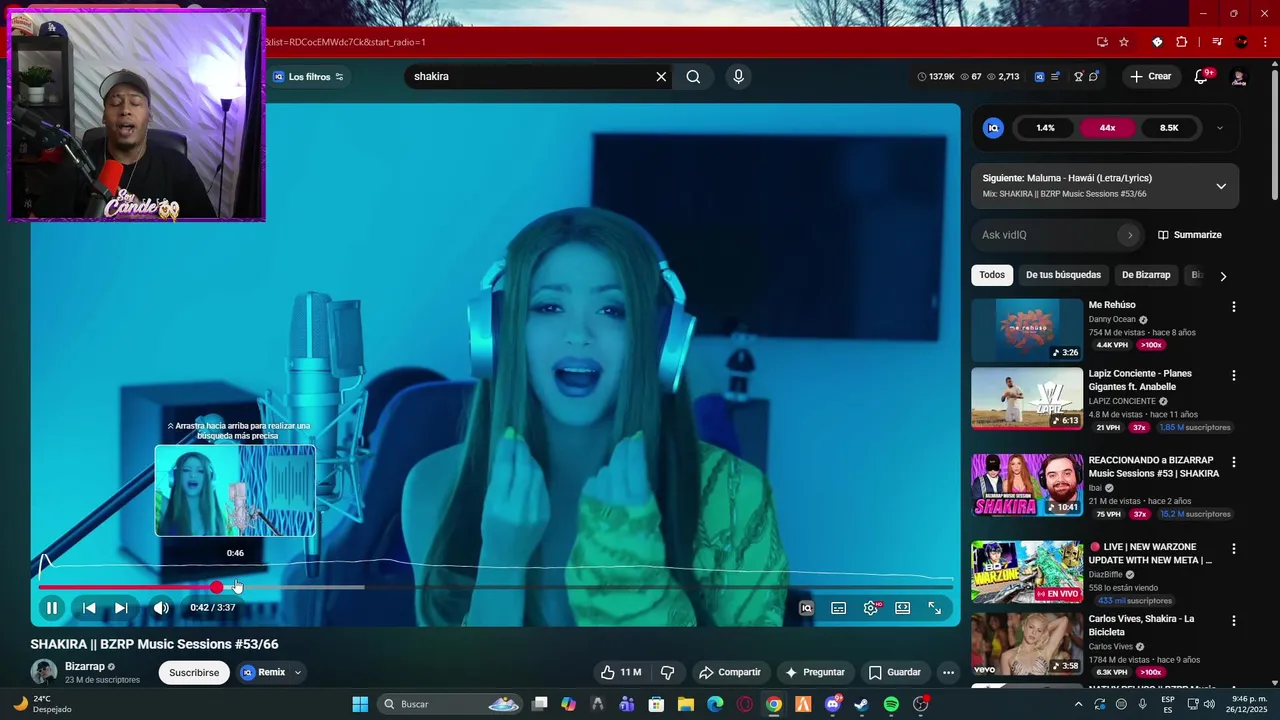The height and width of the screenshot is (720, 1280).
Task: Skip to the next video
Action: tap(121, 608)
